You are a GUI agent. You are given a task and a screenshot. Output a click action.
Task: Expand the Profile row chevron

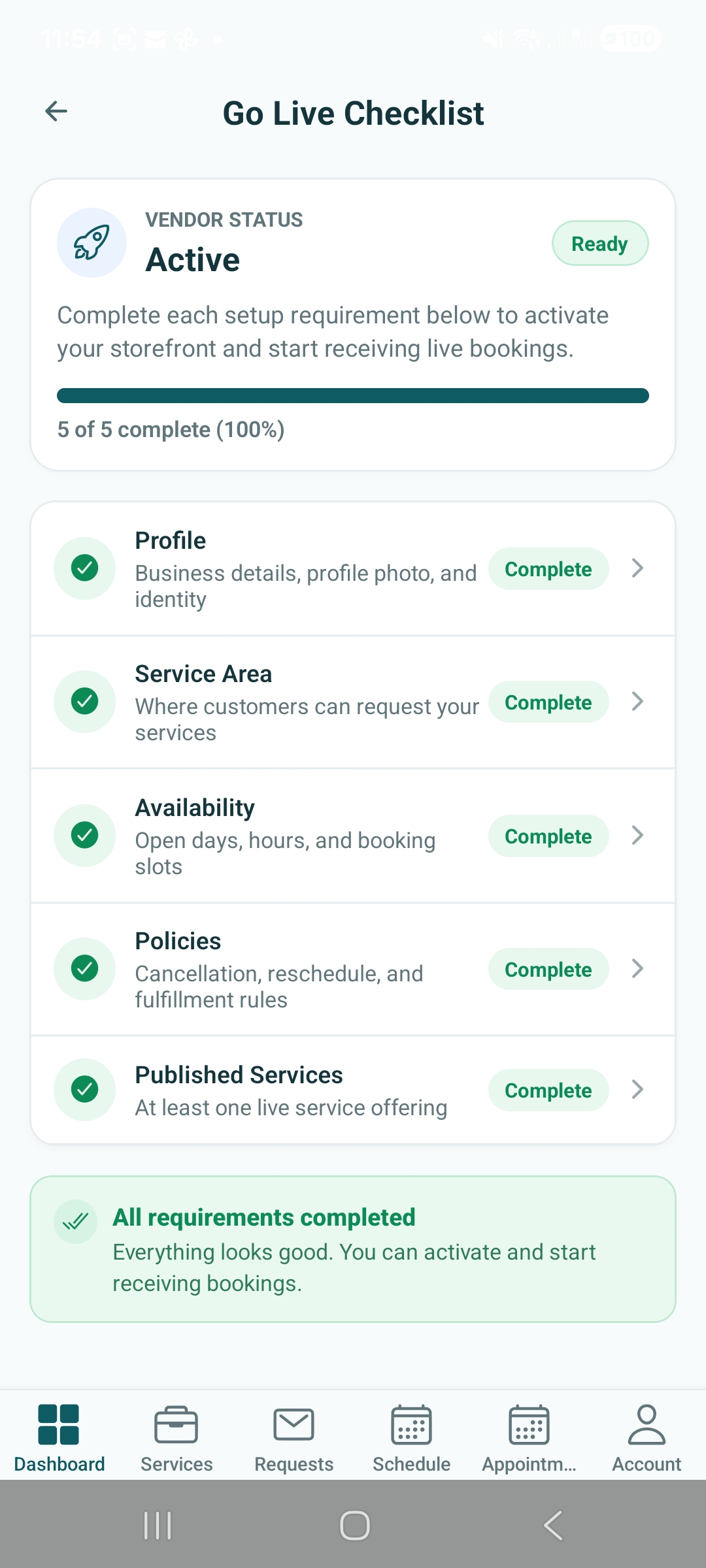[637, 568]
